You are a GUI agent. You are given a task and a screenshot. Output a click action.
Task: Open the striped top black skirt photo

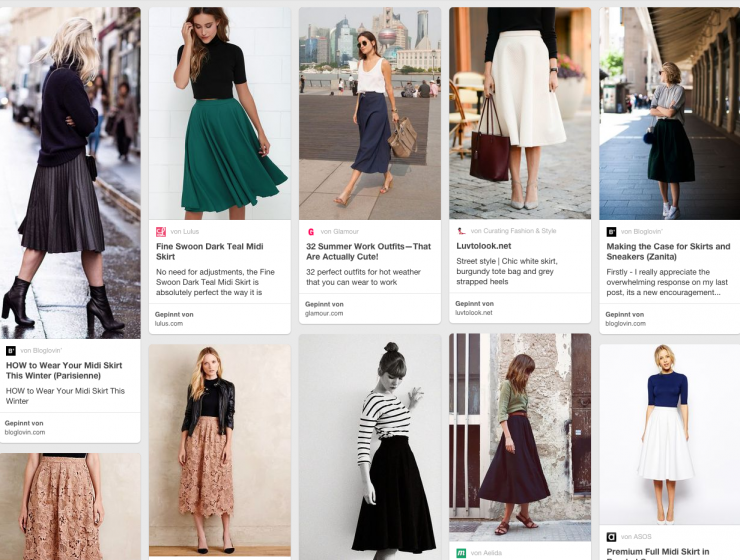point(370,445)
